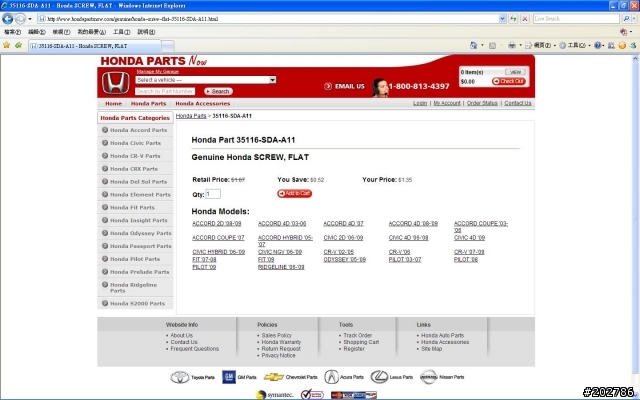Open the Help menu in the menu bar
Screen dimensions: 640x400
pos(146,32)
